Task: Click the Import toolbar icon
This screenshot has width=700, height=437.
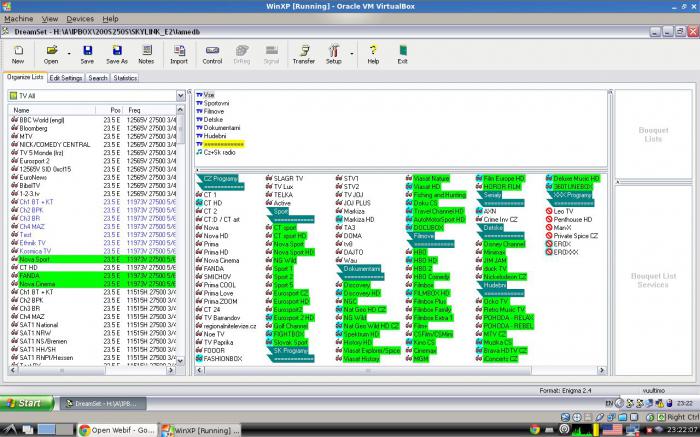Action: pyautogui.click(x=179, y=54)
